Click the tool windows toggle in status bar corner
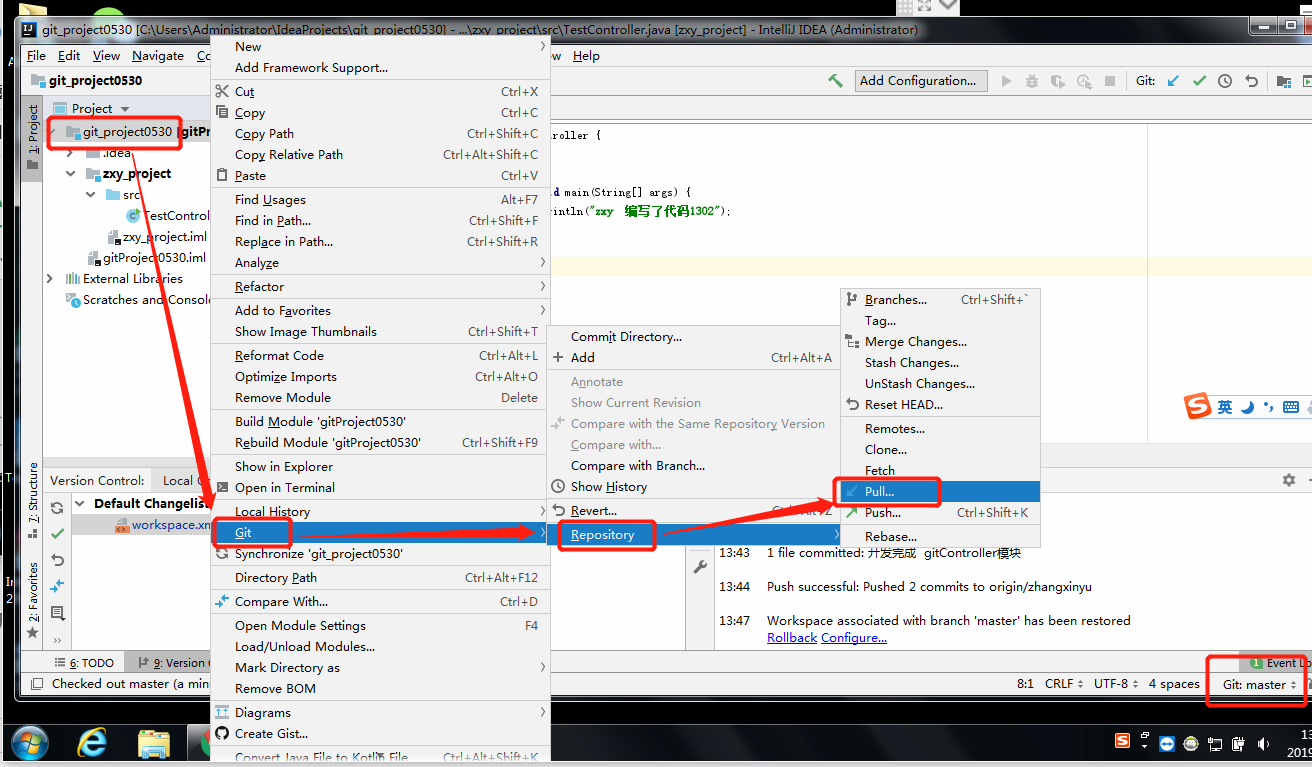Image resolution: width=1312 pixels, height=767 pixels. click(x=36, y=684)
